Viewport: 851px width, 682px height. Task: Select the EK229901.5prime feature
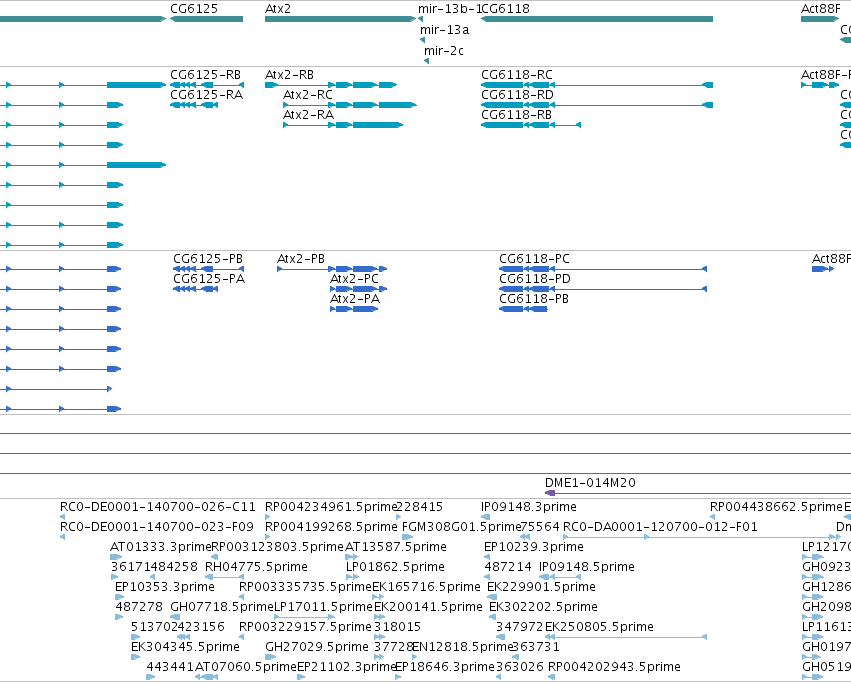(492, 597)
